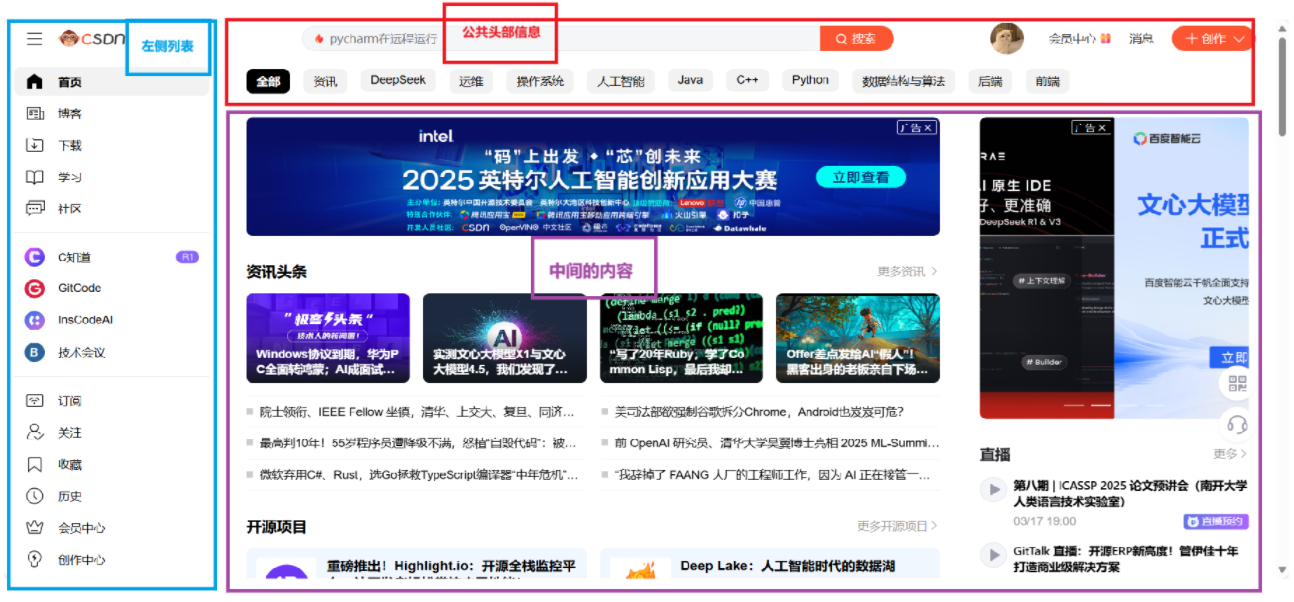Play the 第八期 ICASSP 2025 live stream
Viewport: 1294px width, 602px height.
992,489
